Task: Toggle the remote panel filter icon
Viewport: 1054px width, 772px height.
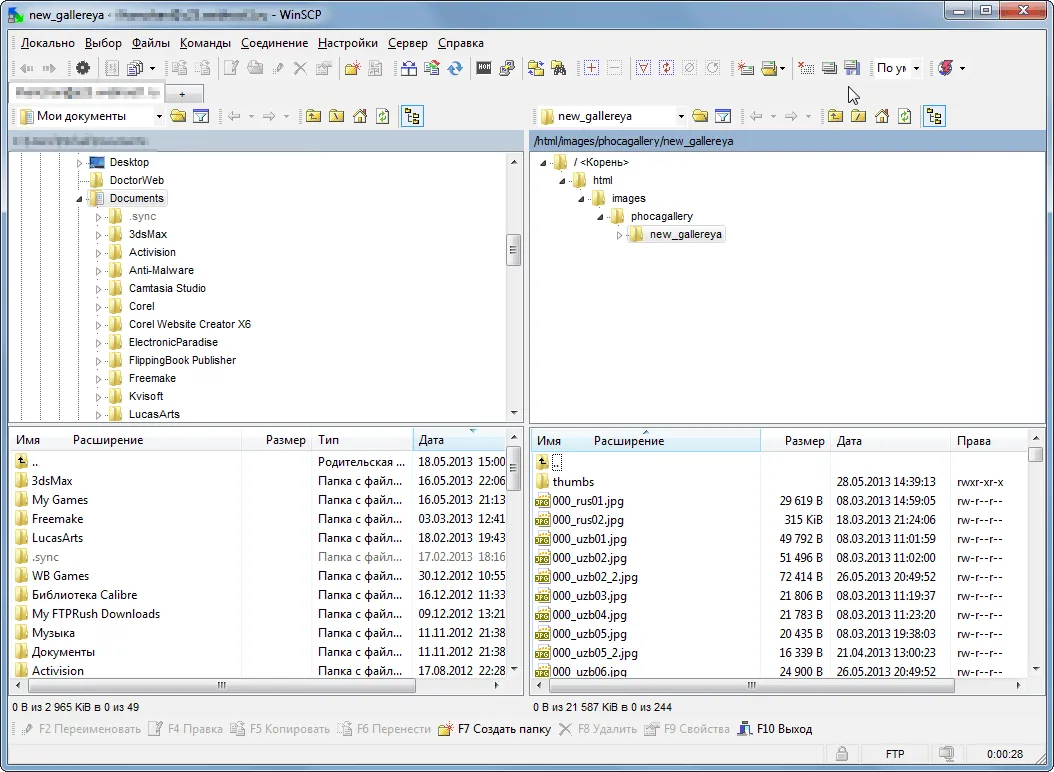Action: 723,116
